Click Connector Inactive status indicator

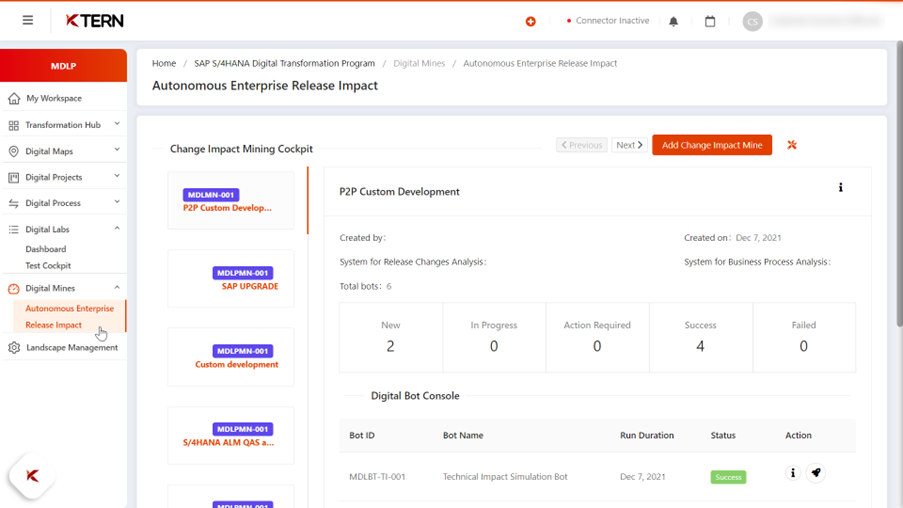click(608, 21)
